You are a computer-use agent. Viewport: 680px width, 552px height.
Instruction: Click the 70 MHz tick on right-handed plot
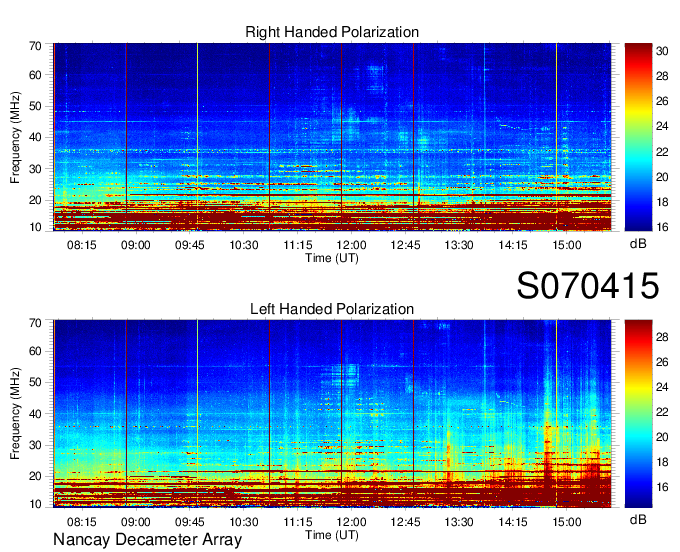pyautogui.click(x=35, y=46)
